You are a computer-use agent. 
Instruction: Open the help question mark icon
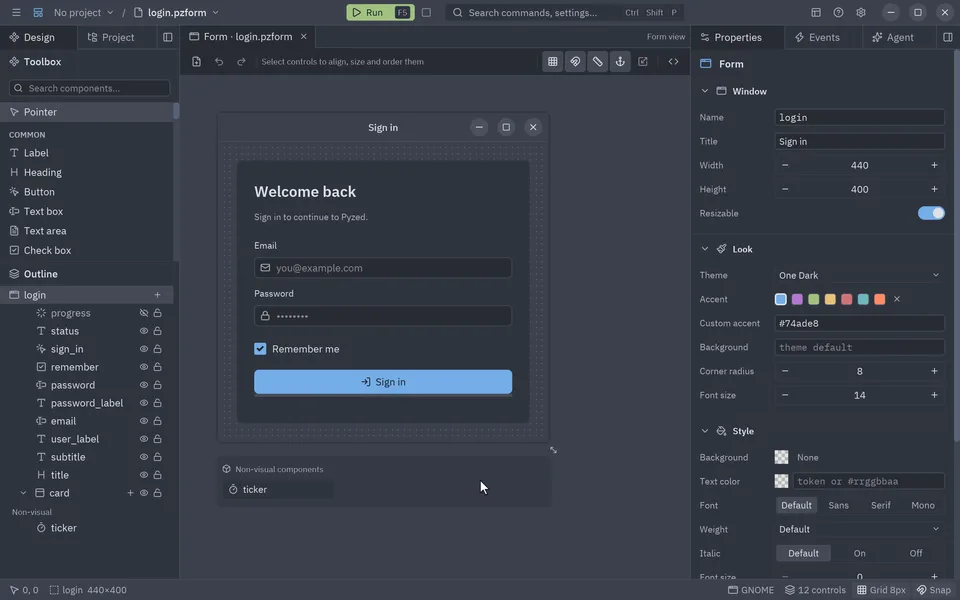838,12
